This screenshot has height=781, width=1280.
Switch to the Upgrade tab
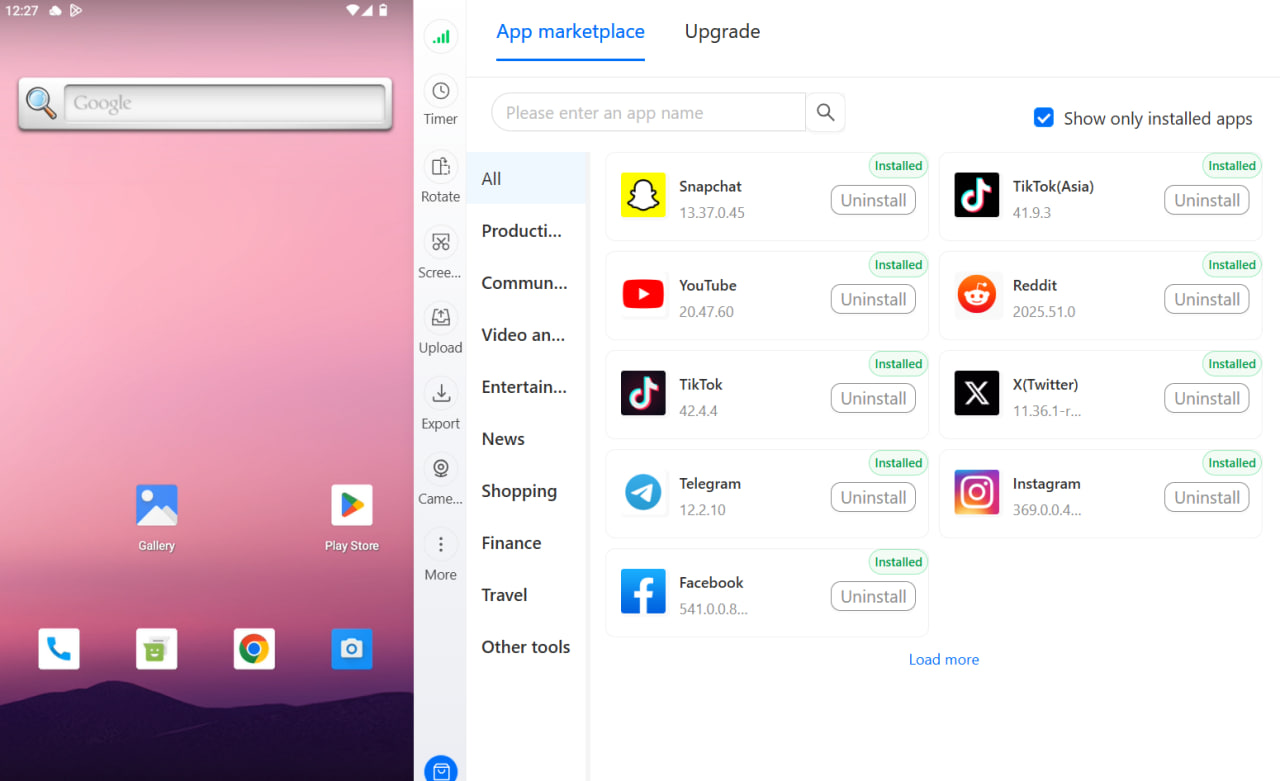[722, 32]
